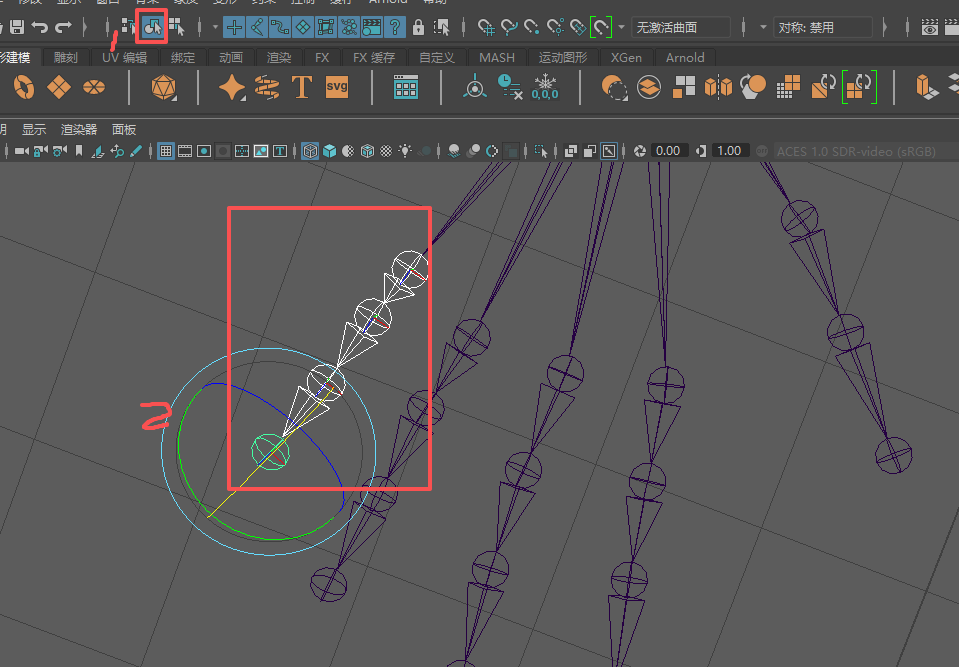Open the render view clapperboard-eye icon
The width and height of the screenshot is (959, 667).
[930, 27]
